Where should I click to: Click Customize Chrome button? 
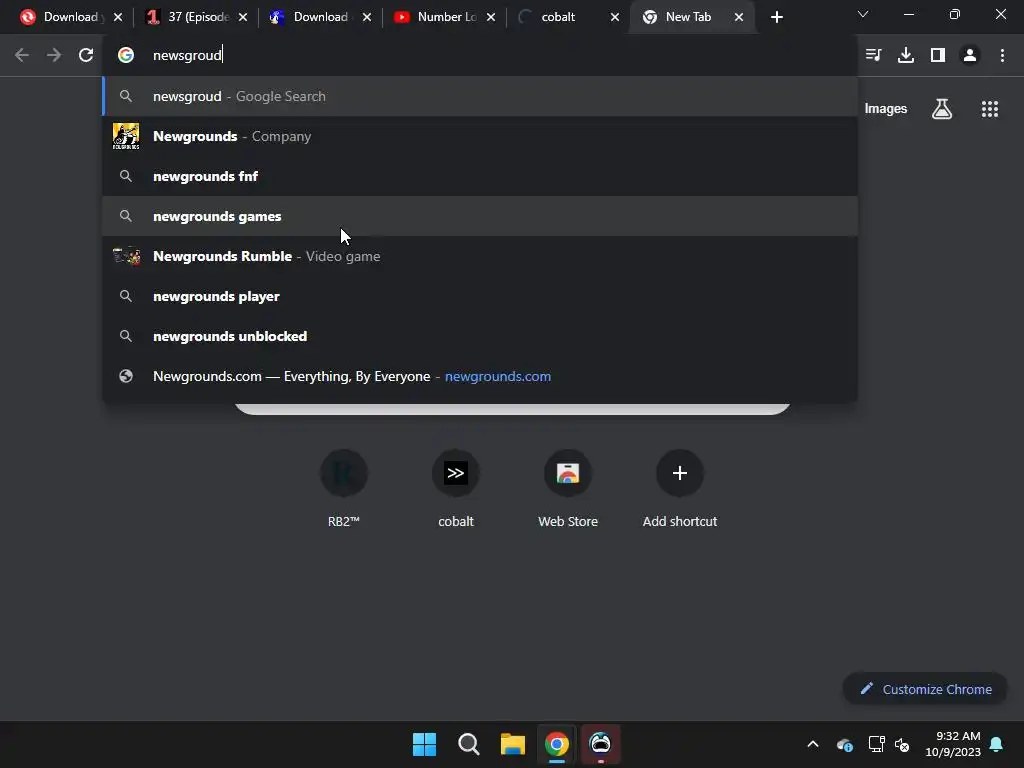point(925,689)
